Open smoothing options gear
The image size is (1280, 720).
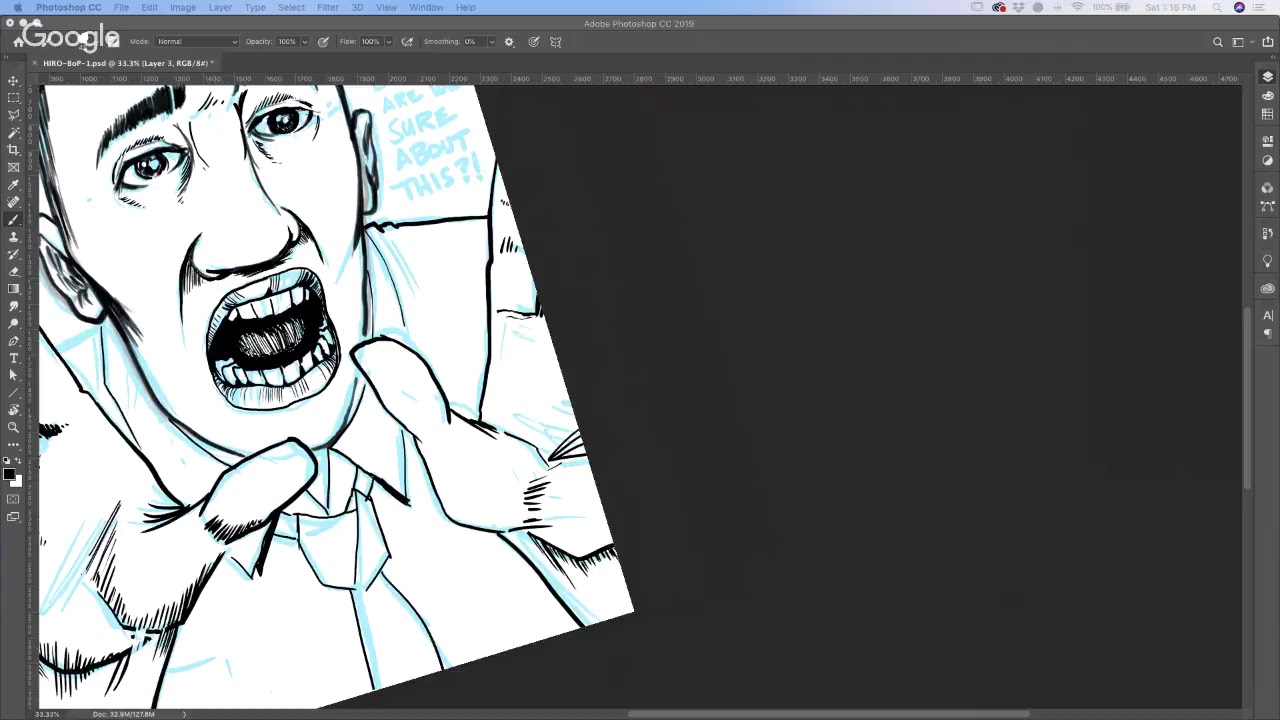pos(509,42)
